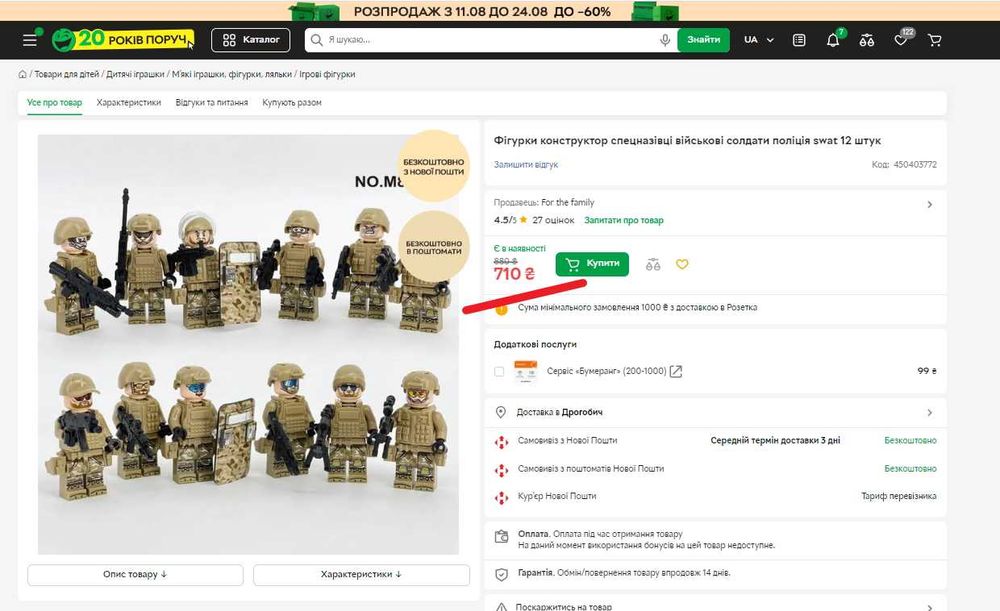Select the Усе про товар tab
This screenshot has width=1000, height=611.
click(54, 102)
